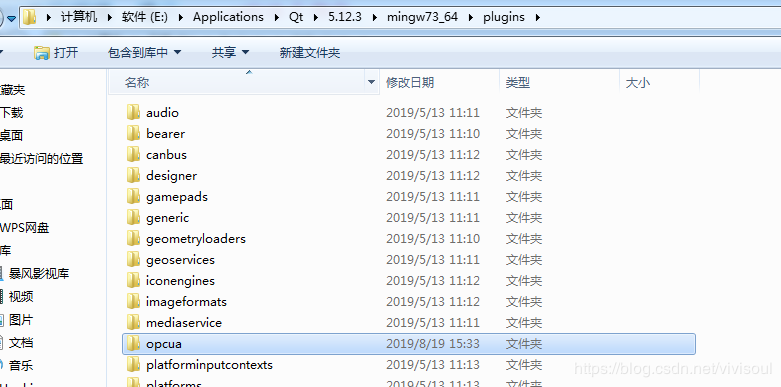Open WPS网盘 in navigation pane

pos(24,228)
